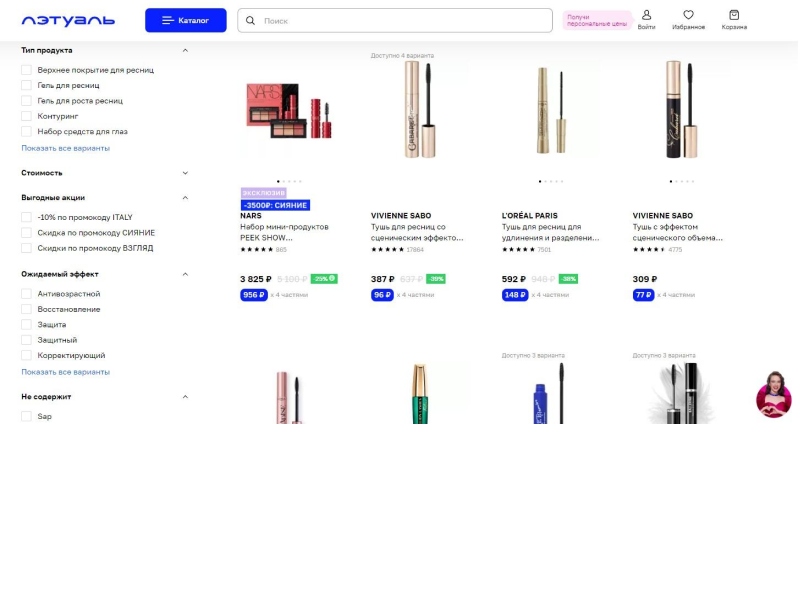Open the NARS palette set thumbnail
The height and width of the screenshot is (600, 800).
[289, 111]
